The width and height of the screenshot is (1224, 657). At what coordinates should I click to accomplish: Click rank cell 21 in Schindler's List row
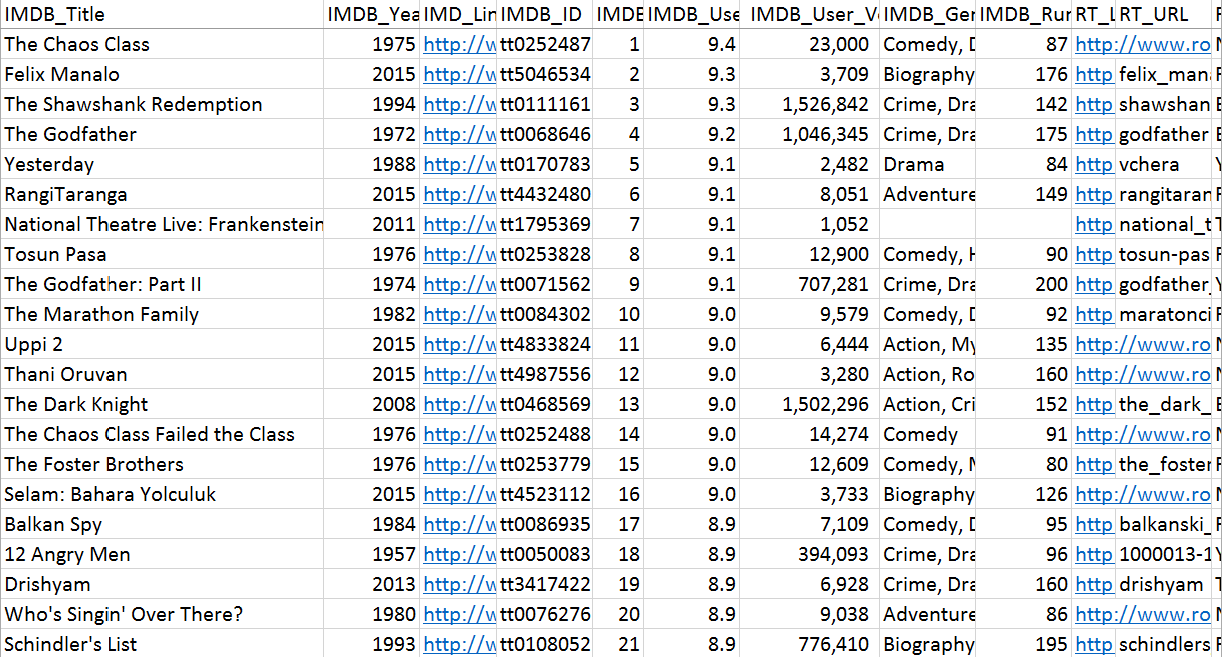[618, 644]
